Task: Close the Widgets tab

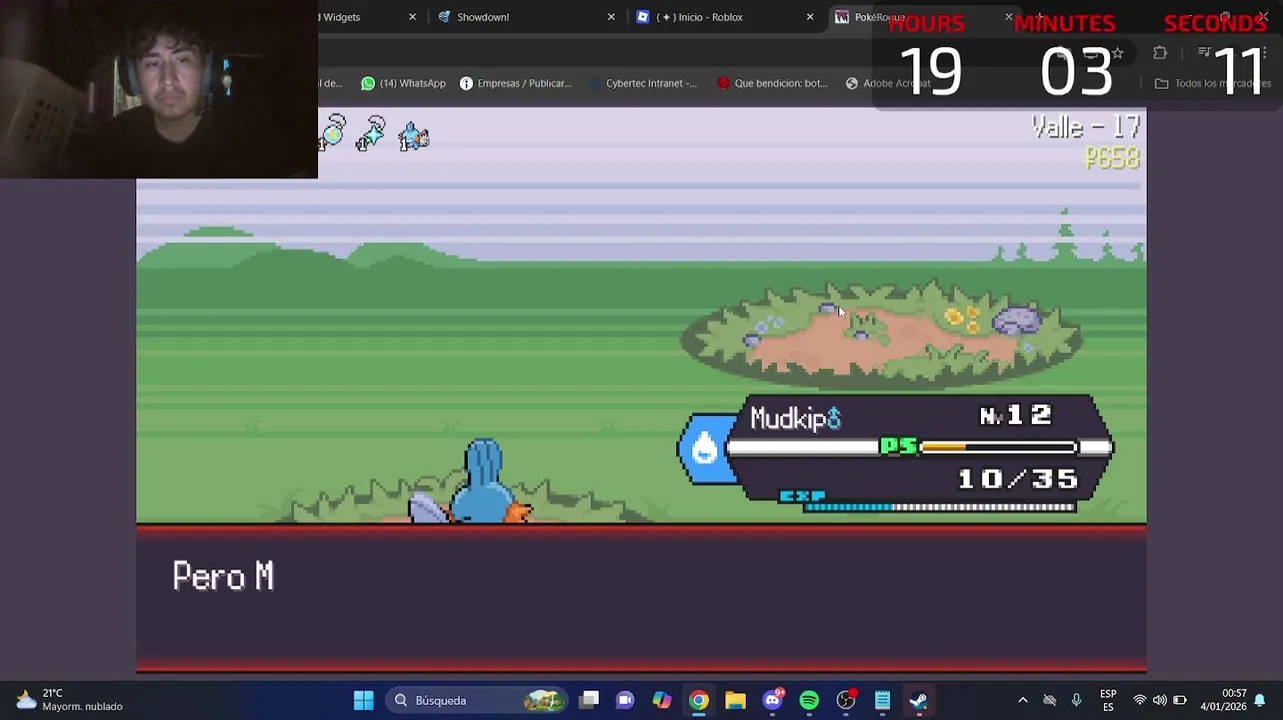Action: (x=412, y=17)
